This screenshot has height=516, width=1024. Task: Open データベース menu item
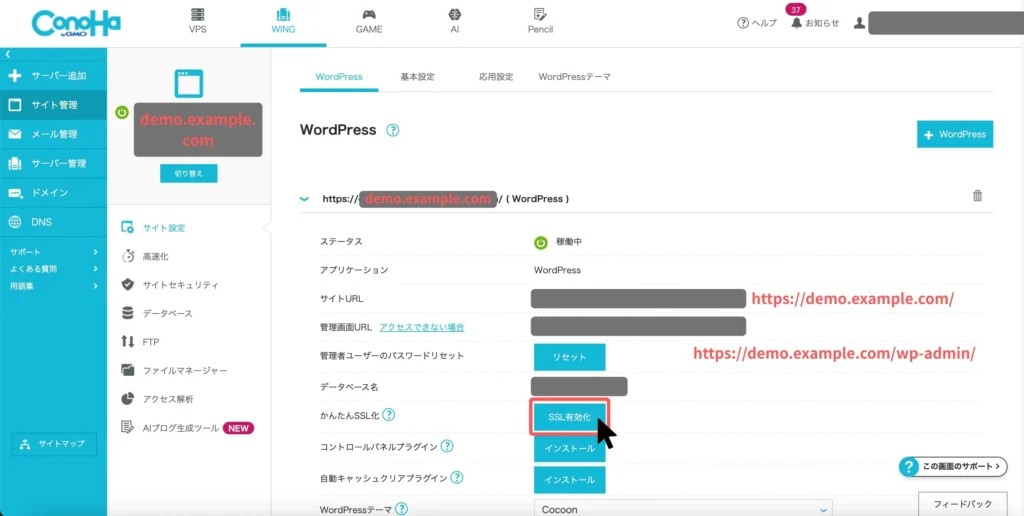[157, 314]
